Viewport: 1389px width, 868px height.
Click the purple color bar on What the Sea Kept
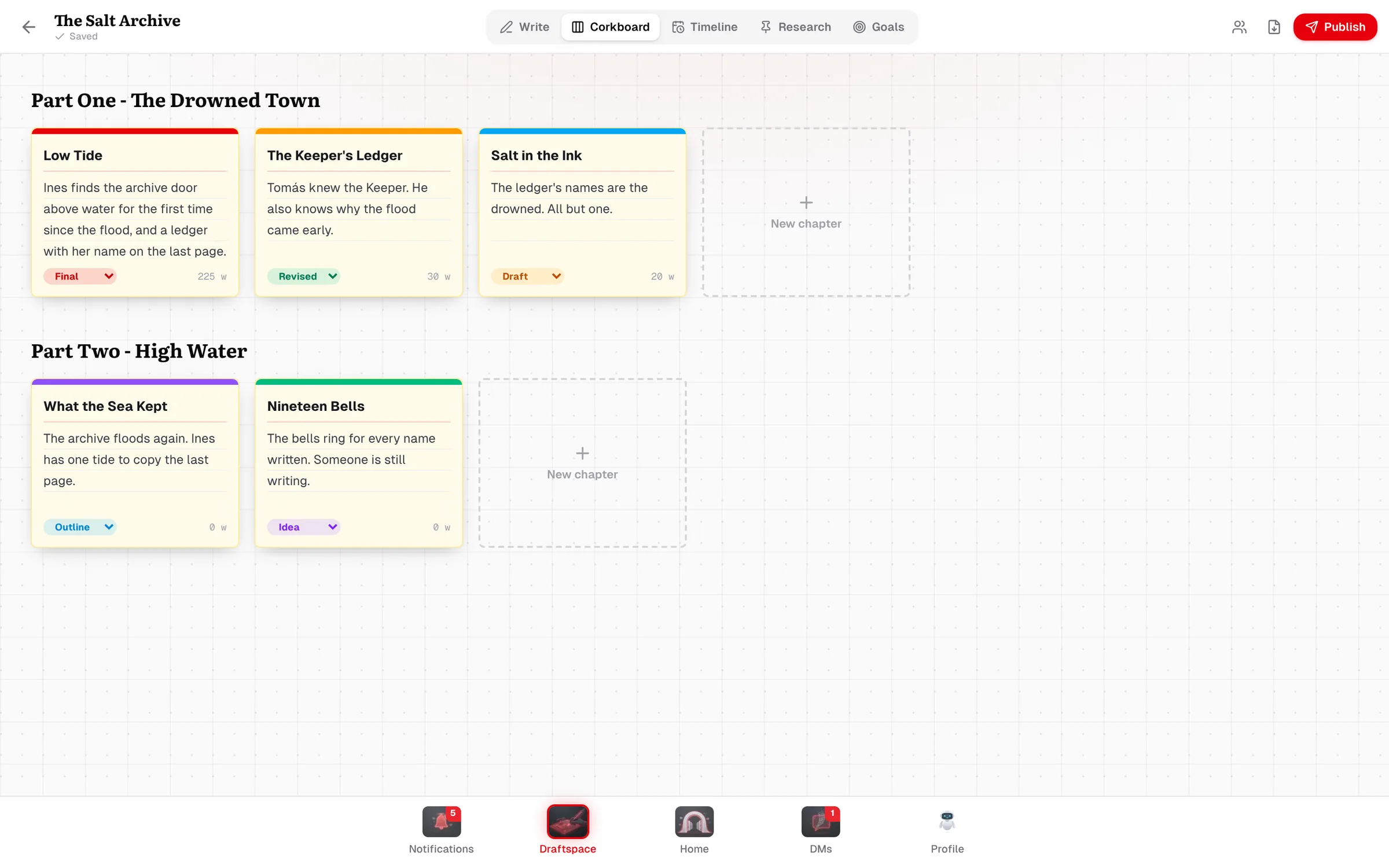click(135, 382)
